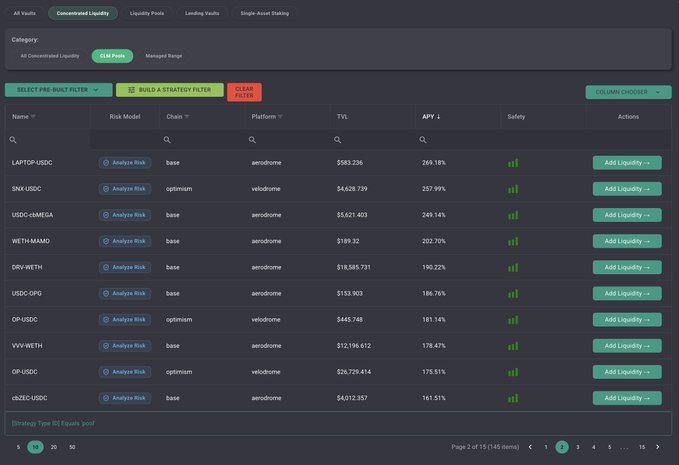The width and height of the screenshot is (679, 465).
Task: Switch to All Vaults tab
Action: click(25, 13)
